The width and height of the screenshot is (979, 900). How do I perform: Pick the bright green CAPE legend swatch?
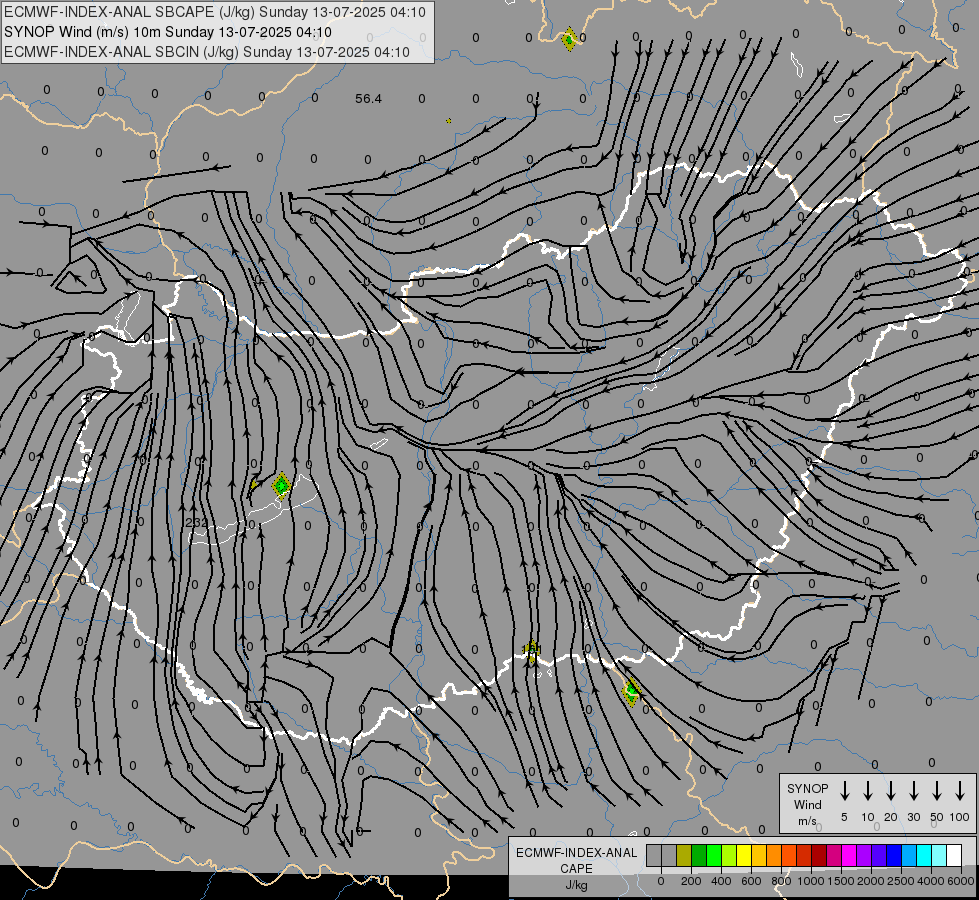coord(714,855)
